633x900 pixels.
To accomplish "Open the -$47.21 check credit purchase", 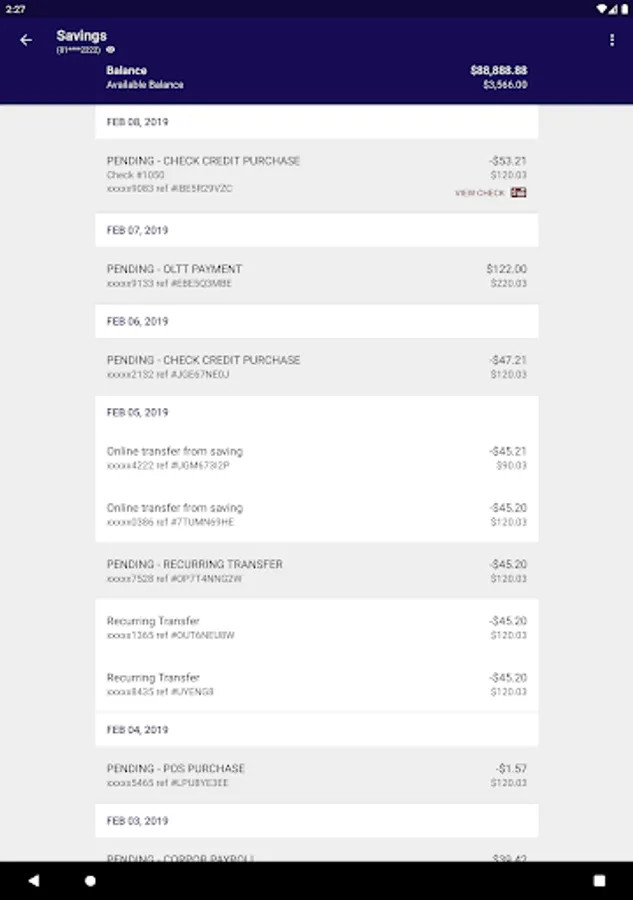I will (316, 367).
